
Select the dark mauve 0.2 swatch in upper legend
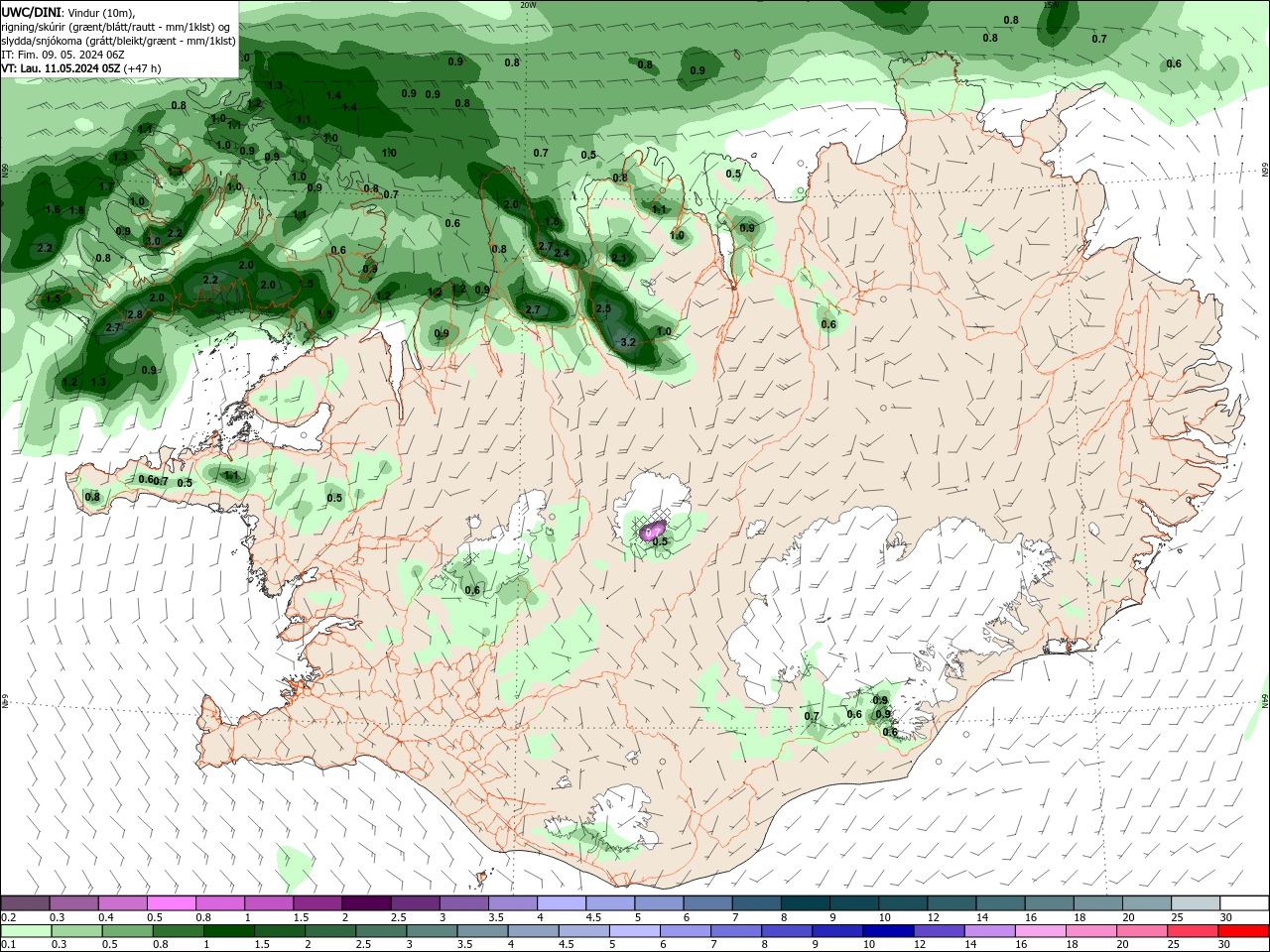click(x=26, y=903)
